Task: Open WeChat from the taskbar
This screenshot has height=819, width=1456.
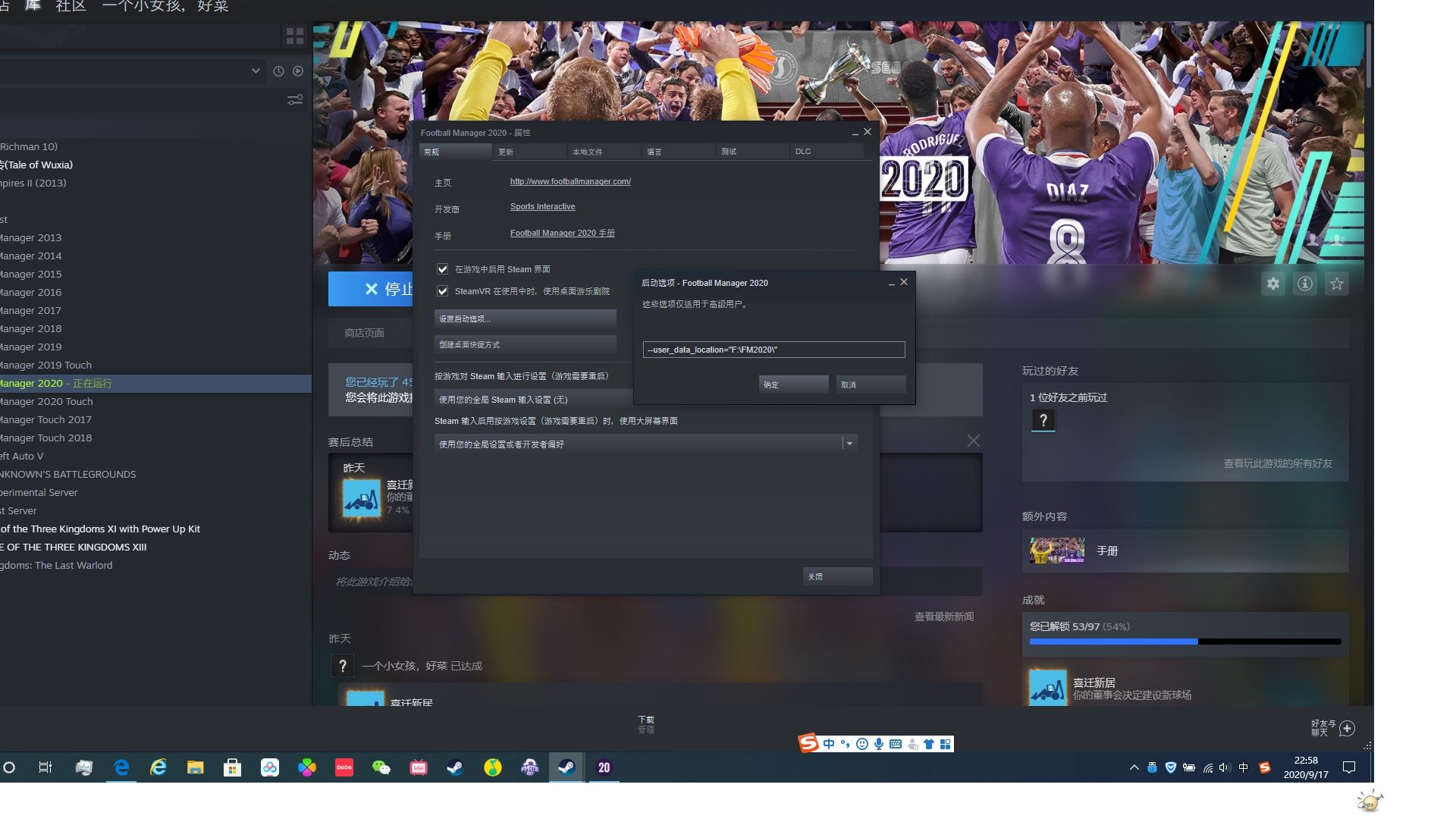Action: point(381,767)
